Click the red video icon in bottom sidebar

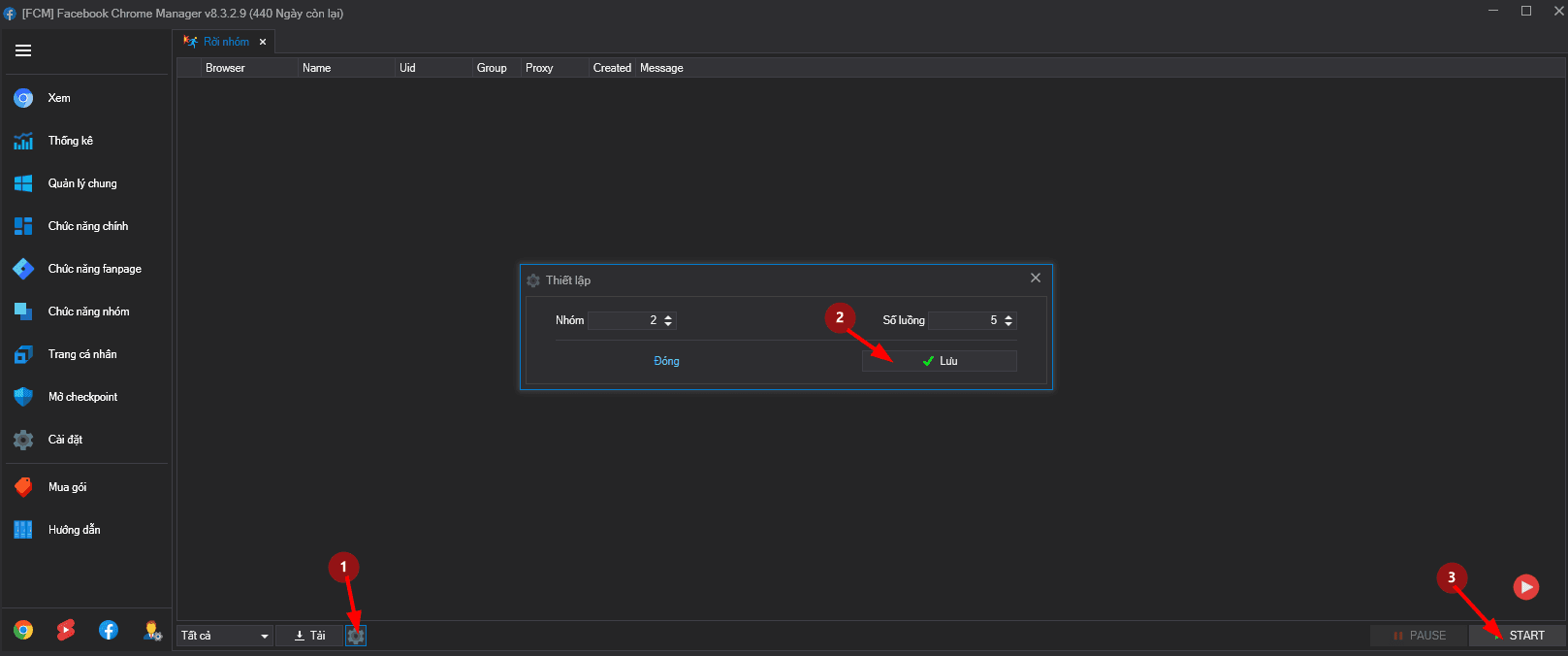coord(66,630)
